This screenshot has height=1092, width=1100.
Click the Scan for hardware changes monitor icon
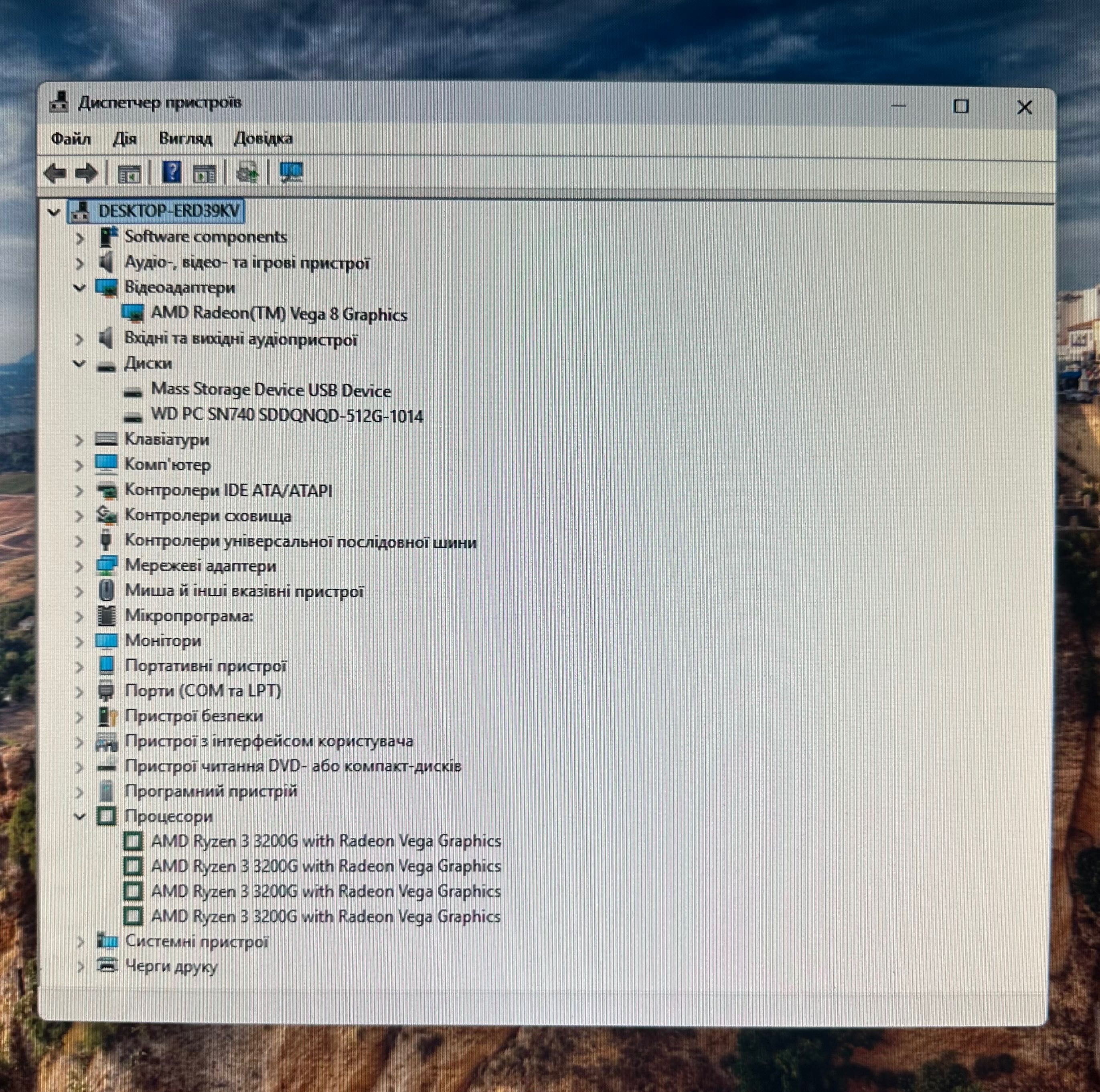(x=291, y=172)
